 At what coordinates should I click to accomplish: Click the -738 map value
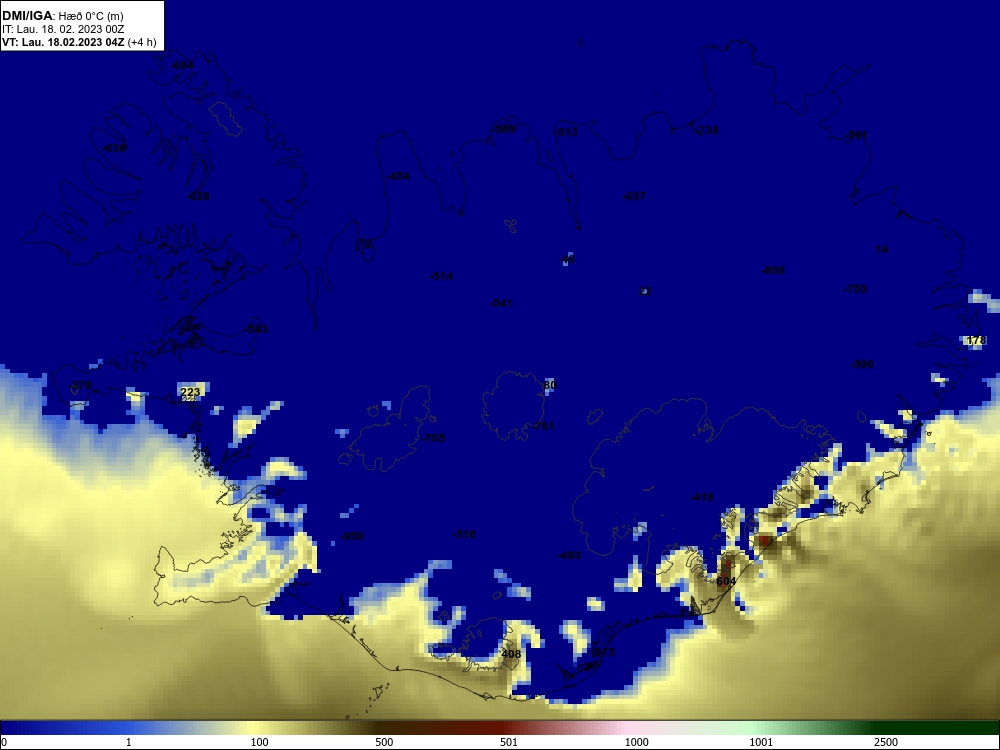click(707, 130)
